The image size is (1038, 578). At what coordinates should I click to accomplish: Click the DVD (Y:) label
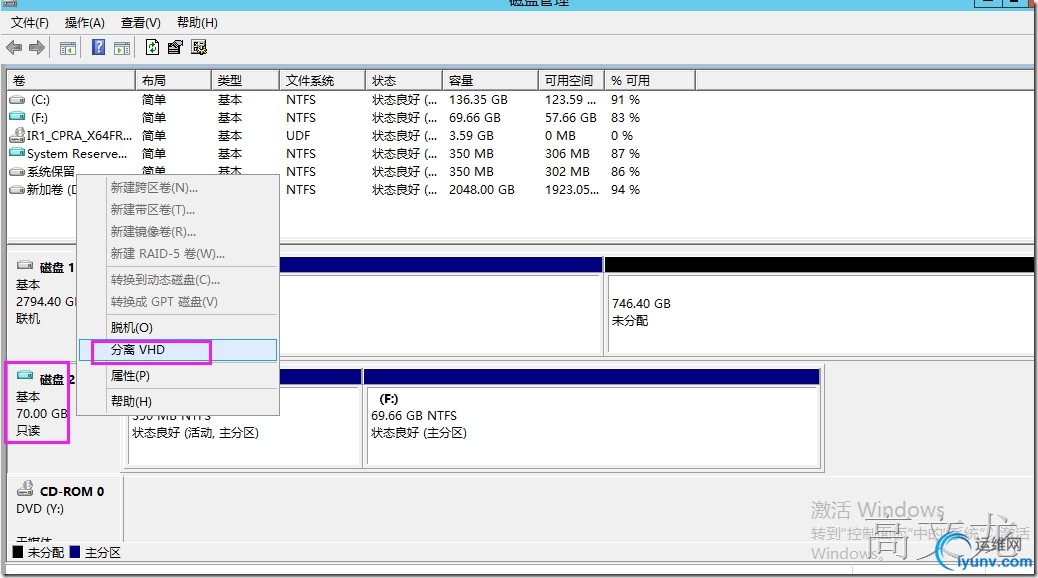pos(40,508)
